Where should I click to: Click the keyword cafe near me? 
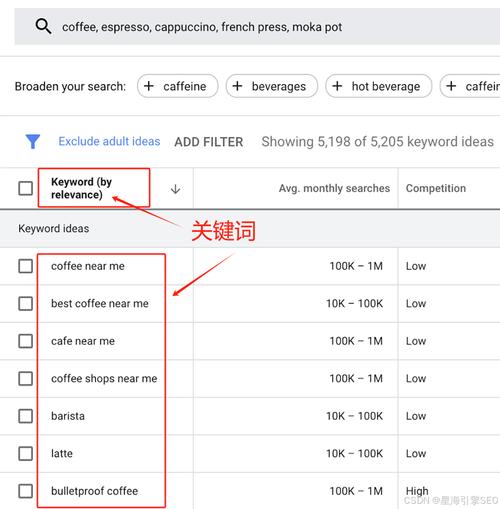point(83,341)
